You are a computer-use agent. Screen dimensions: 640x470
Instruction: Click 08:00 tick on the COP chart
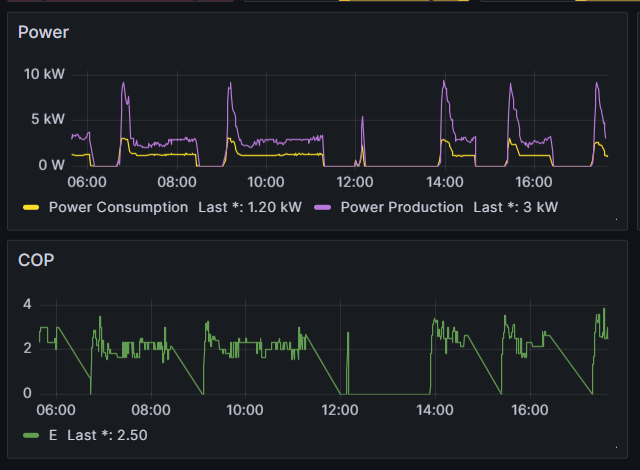(x=151, y=410)
